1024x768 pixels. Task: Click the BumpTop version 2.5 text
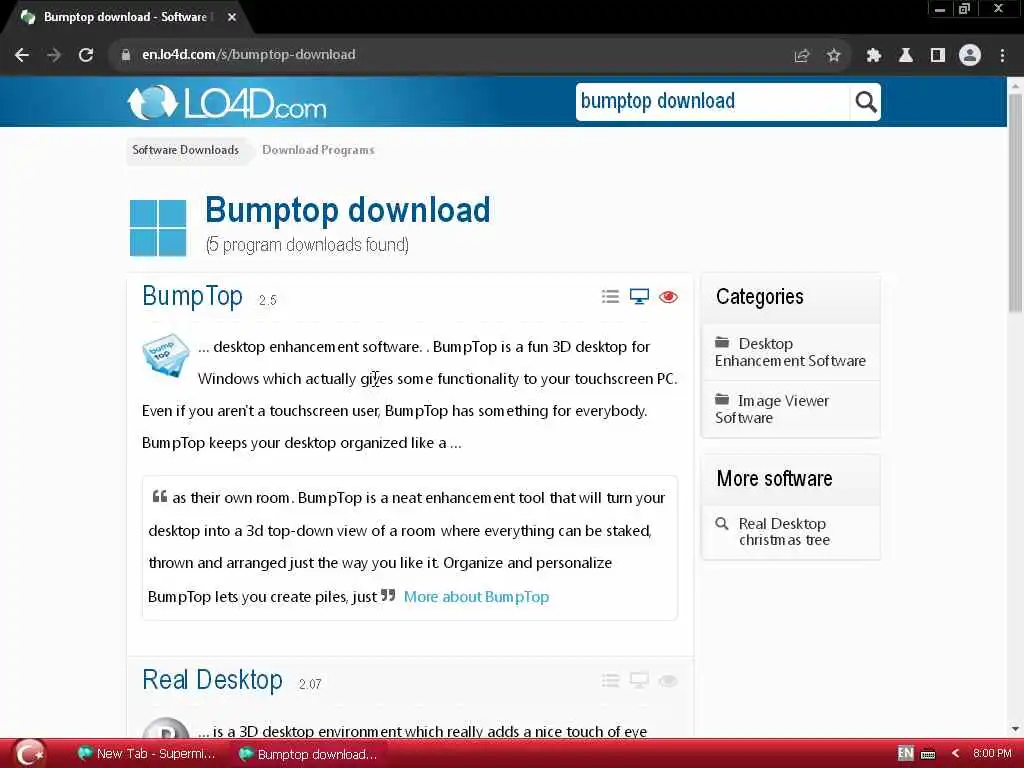coord(267,300)
